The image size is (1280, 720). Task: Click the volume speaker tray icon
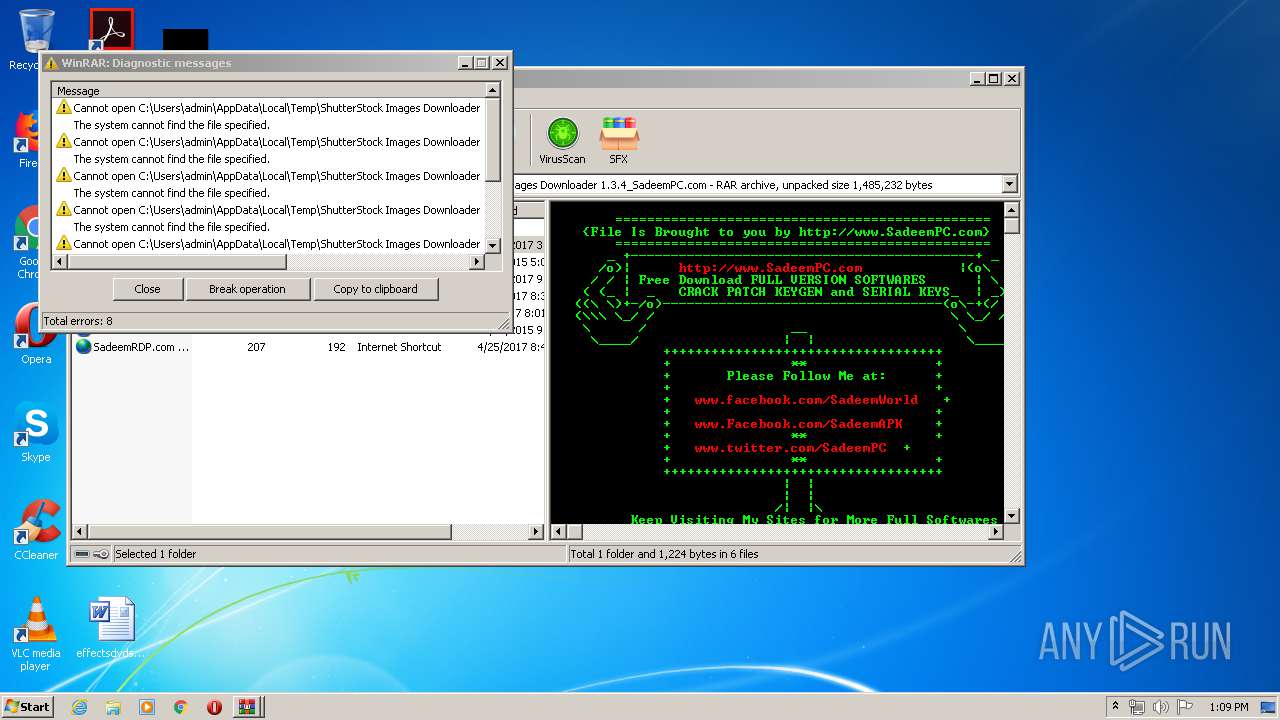click(1161, 707)
